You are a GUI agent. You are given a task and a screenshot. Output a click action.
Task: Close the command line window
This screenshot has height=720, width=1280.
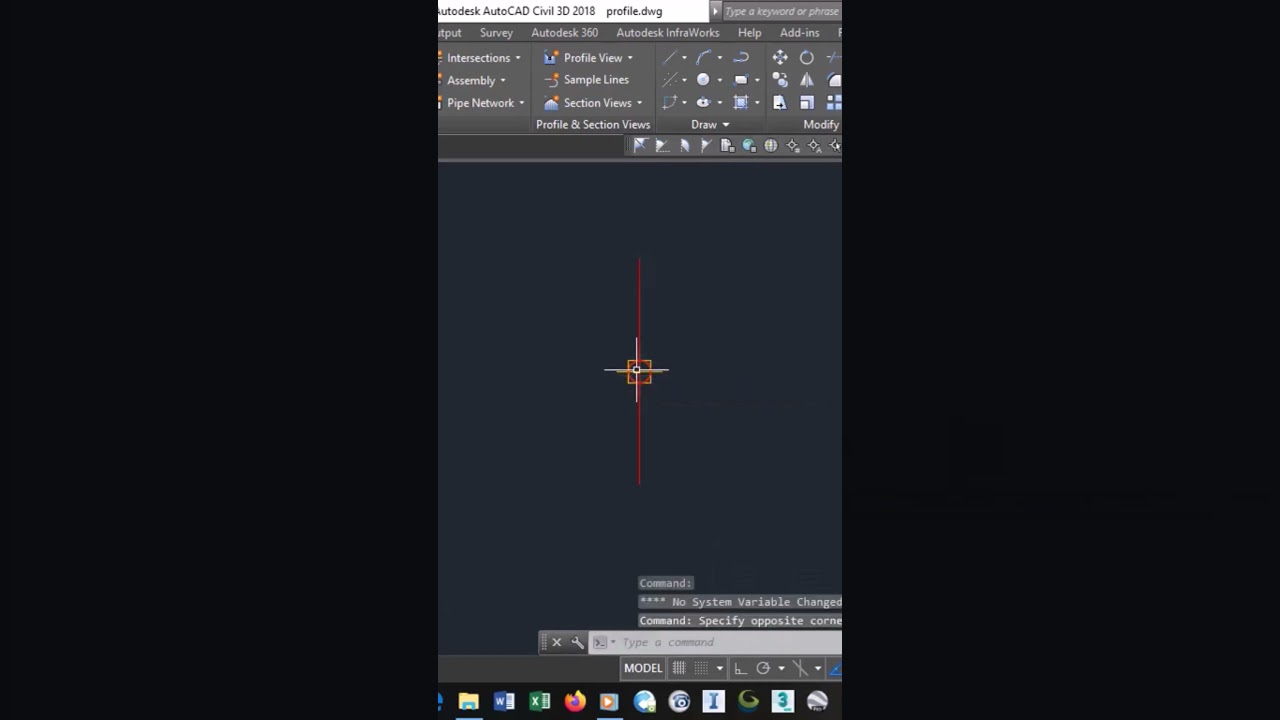tap(557, 642)
